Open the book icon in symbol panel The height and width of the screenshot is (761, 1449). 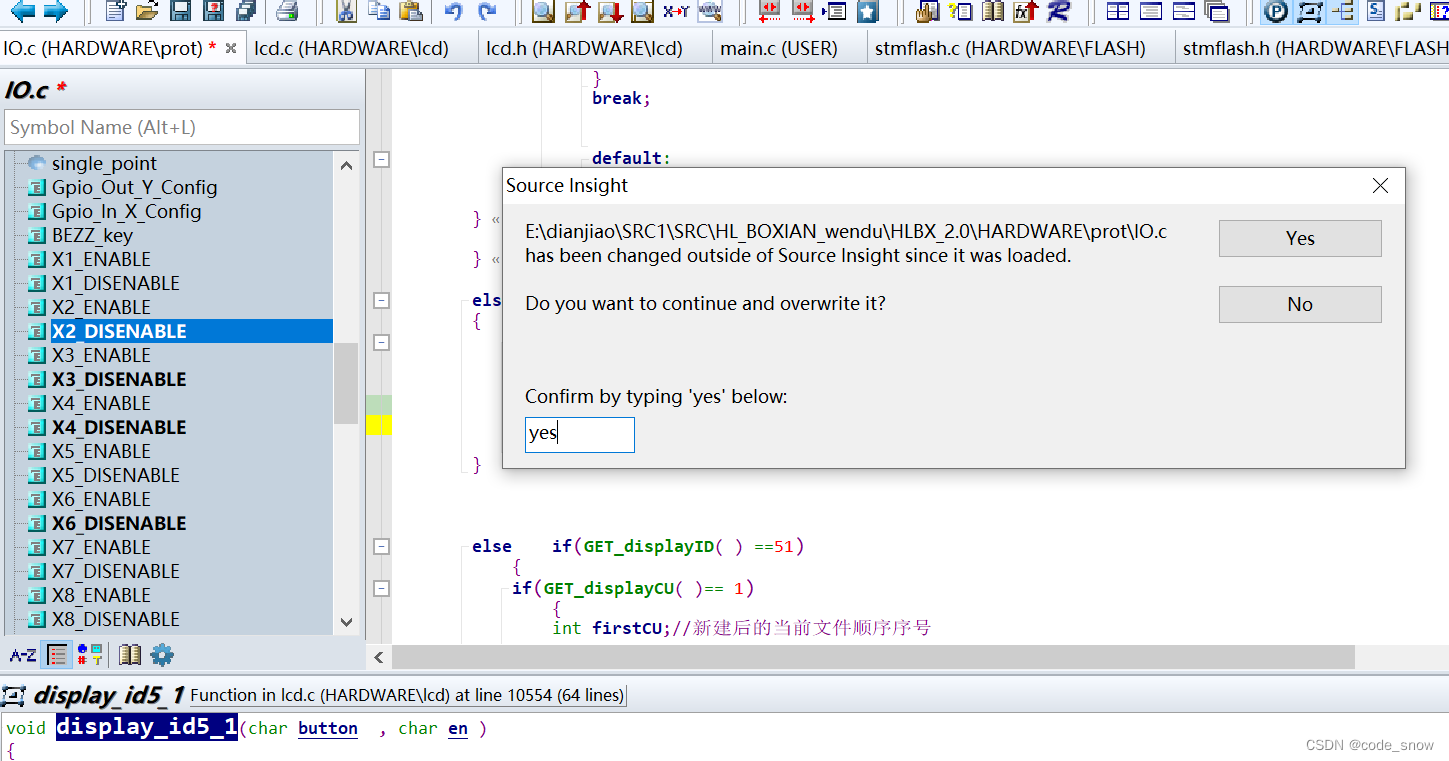130,655
